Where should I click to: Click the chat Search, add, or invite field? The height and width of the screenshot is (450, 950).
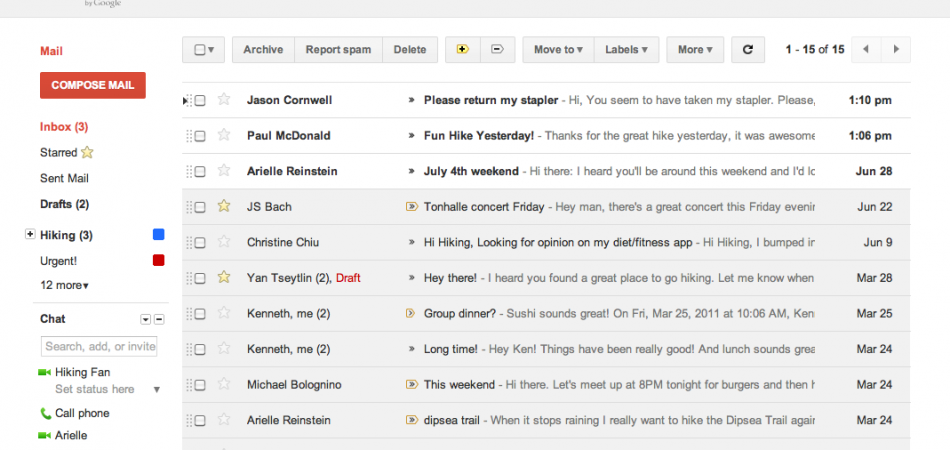99,346
